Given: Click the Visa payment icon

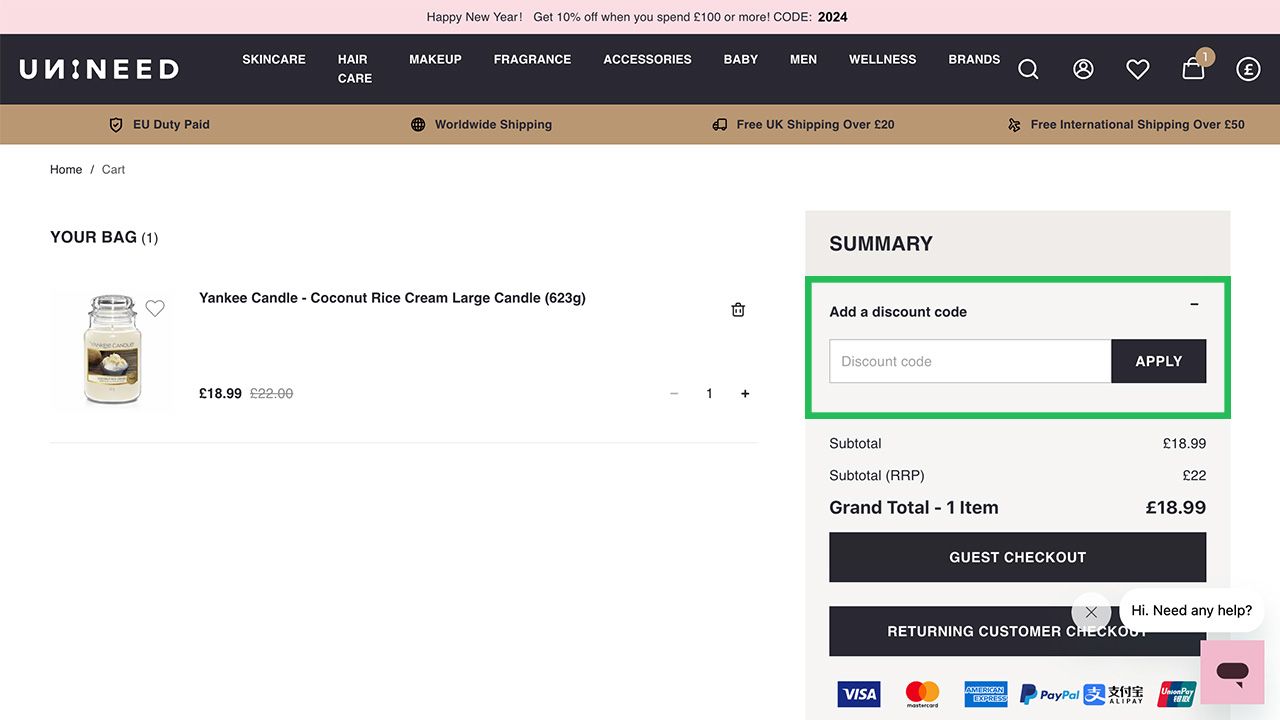Looking at the screenshot, I should pos(859,694).
